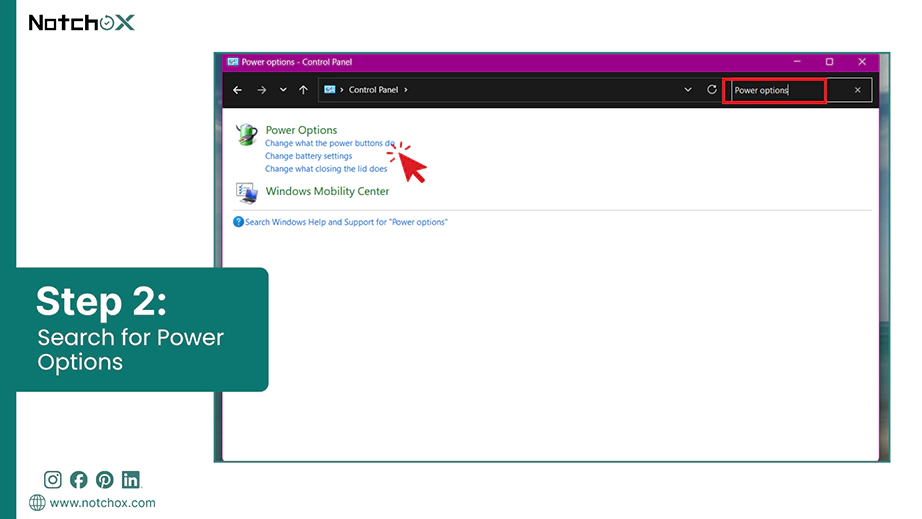Clear the search box with X
Screen dimensions: 922x519
click(x=858, y=90)
